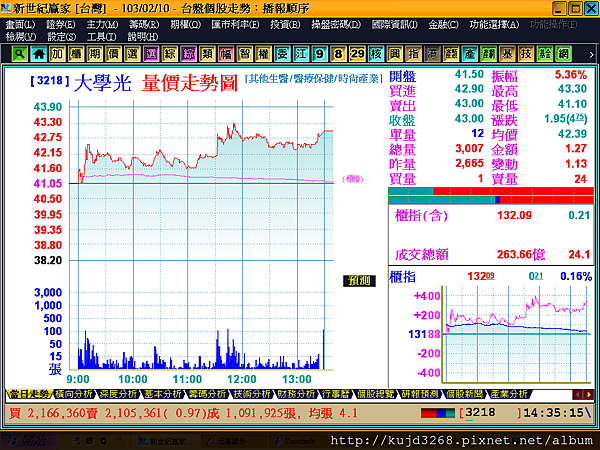Select the 興 toolbar button
This screenshot has height=450, width=600.
[395, 54]
